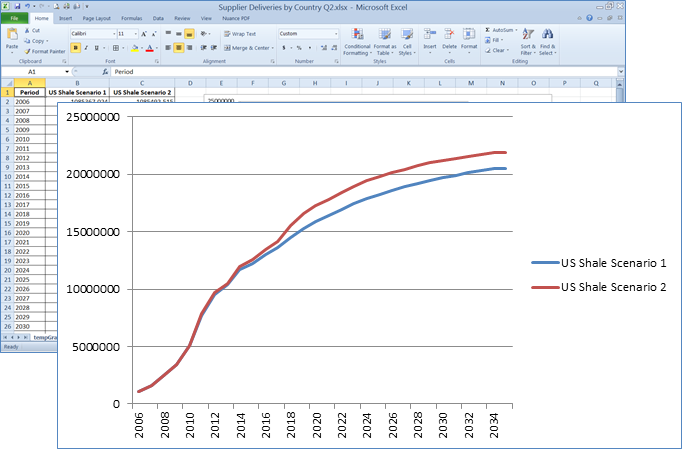Open the Name Box dropdown arrow
The height and width of the screenshot is (450, 683).
click(x=66, y=72)
